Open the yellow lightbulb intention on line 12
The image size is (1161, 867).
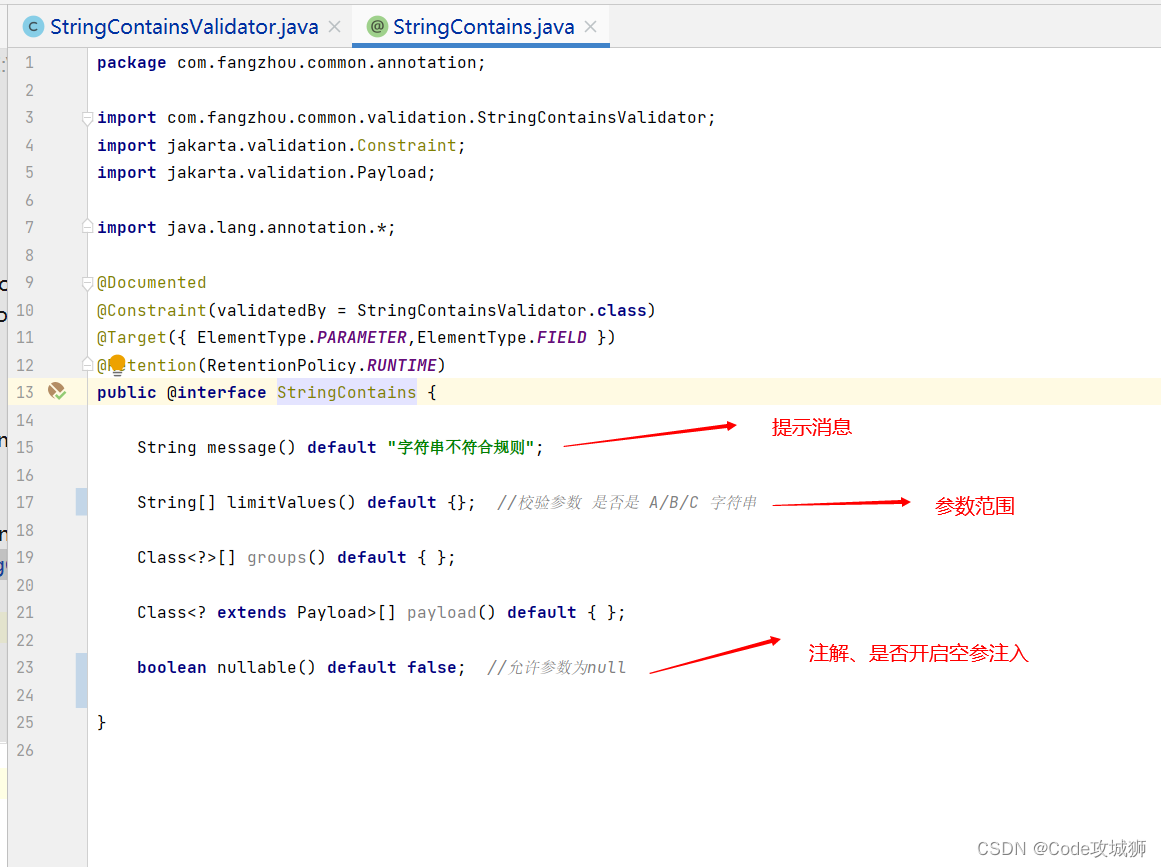tap(117, 365)
